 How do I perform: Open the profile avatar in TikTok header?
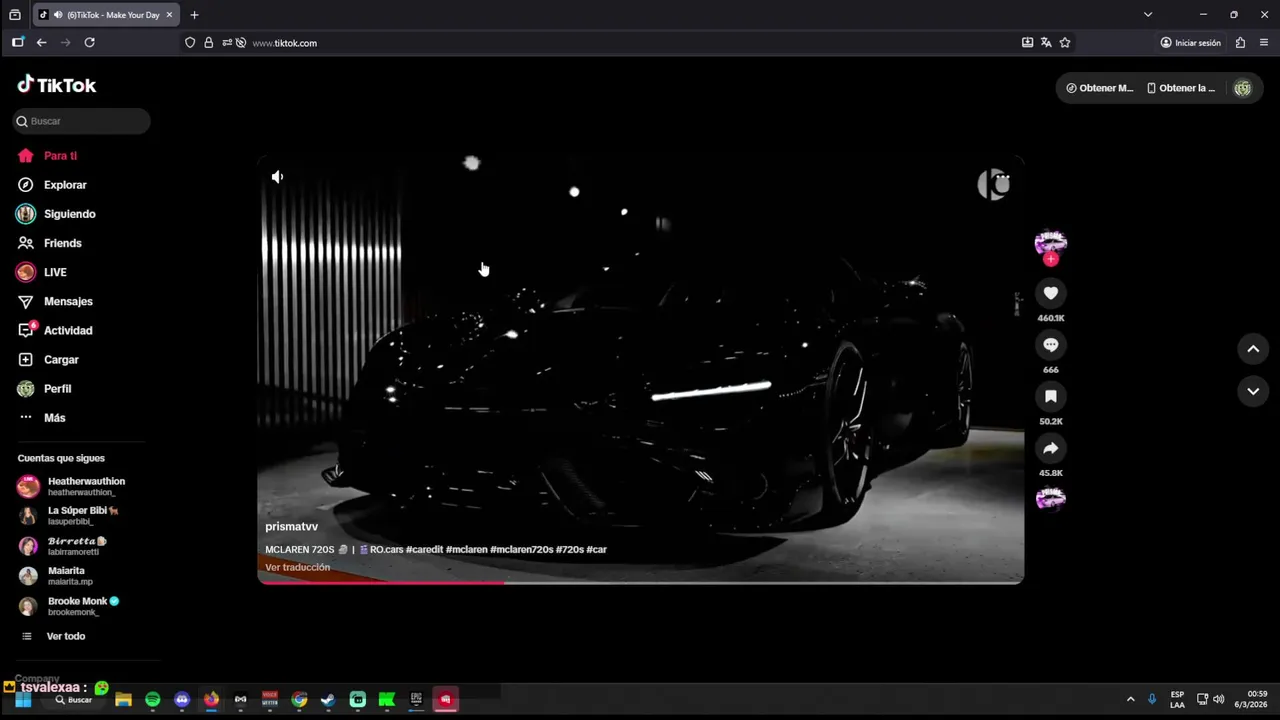tap(1242, 88)
